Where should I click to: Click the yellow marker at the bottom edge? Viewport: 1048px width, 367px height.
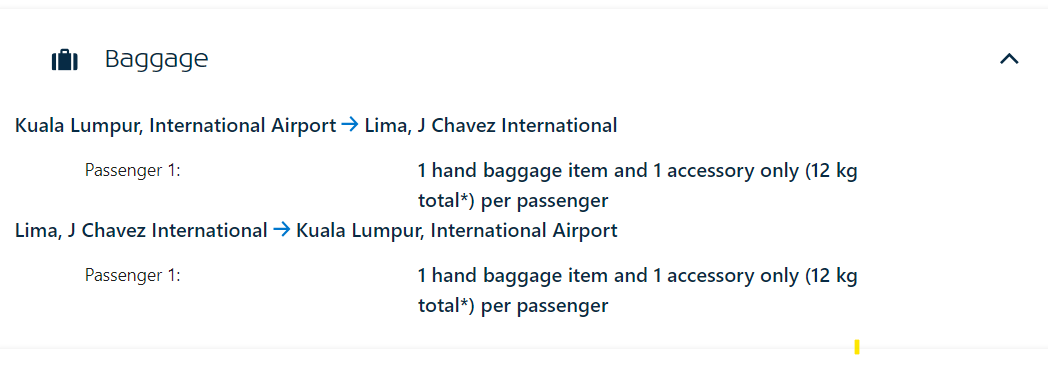[857, 347]
